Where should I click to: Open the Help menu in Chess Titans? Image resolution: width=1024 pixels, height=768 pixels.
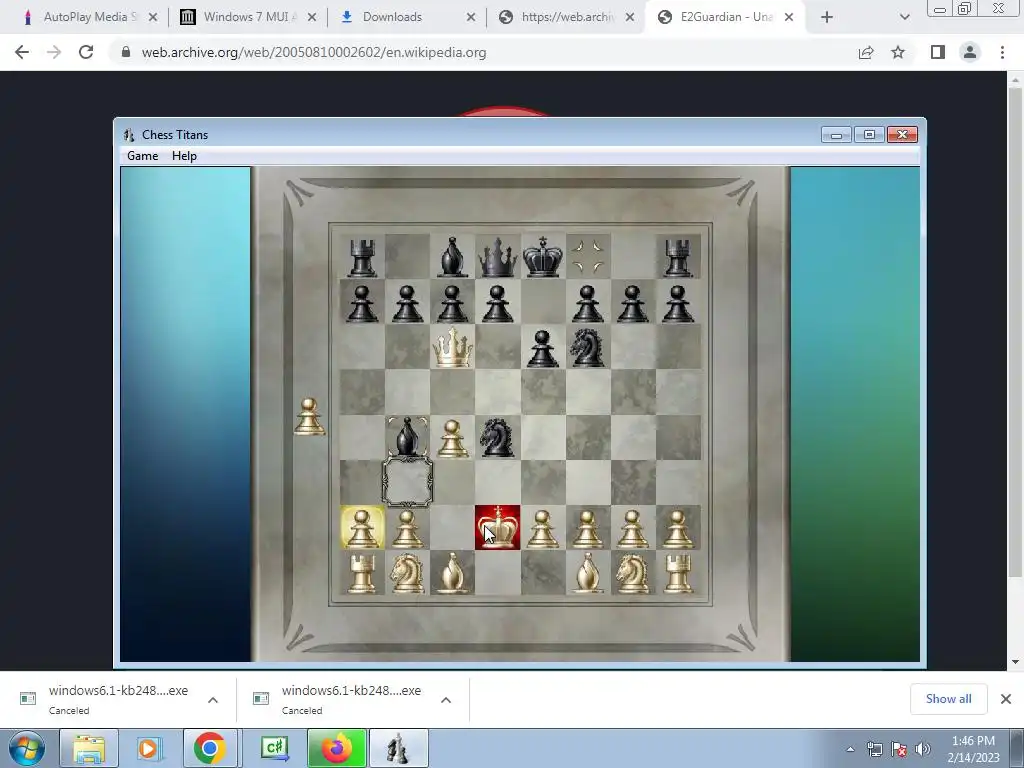click(x=184, y=155)
